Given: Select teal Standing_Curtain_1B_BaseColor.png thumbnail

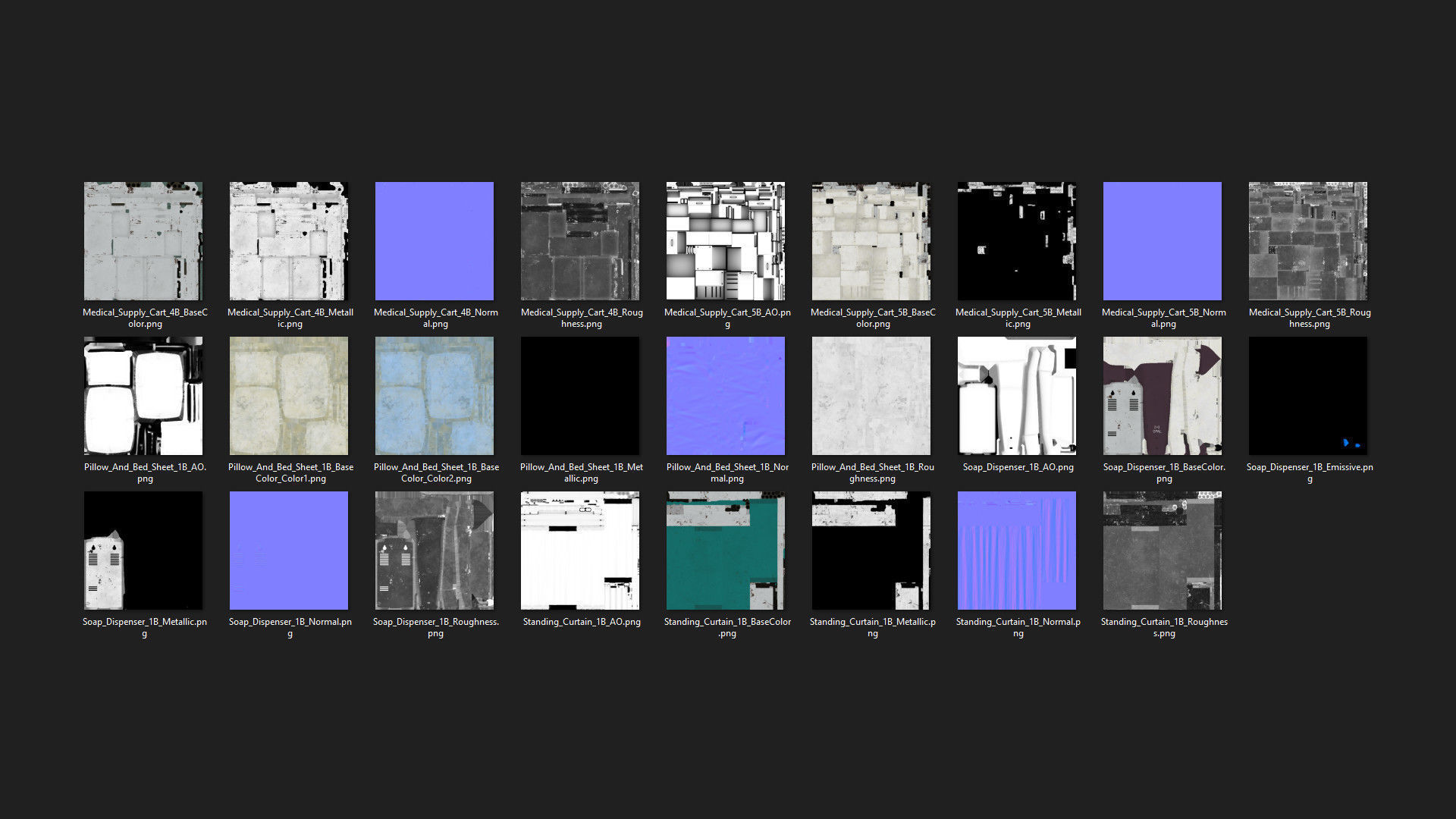Looking at the screenshot, I should coord(726,551).
